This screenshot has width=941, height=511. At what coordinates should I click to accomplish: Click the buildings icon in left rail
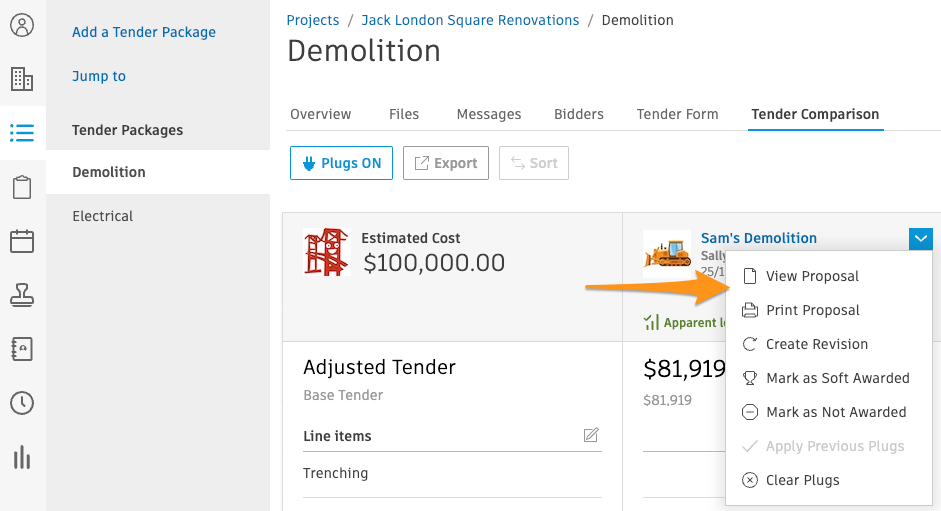[x=22, y=79]
